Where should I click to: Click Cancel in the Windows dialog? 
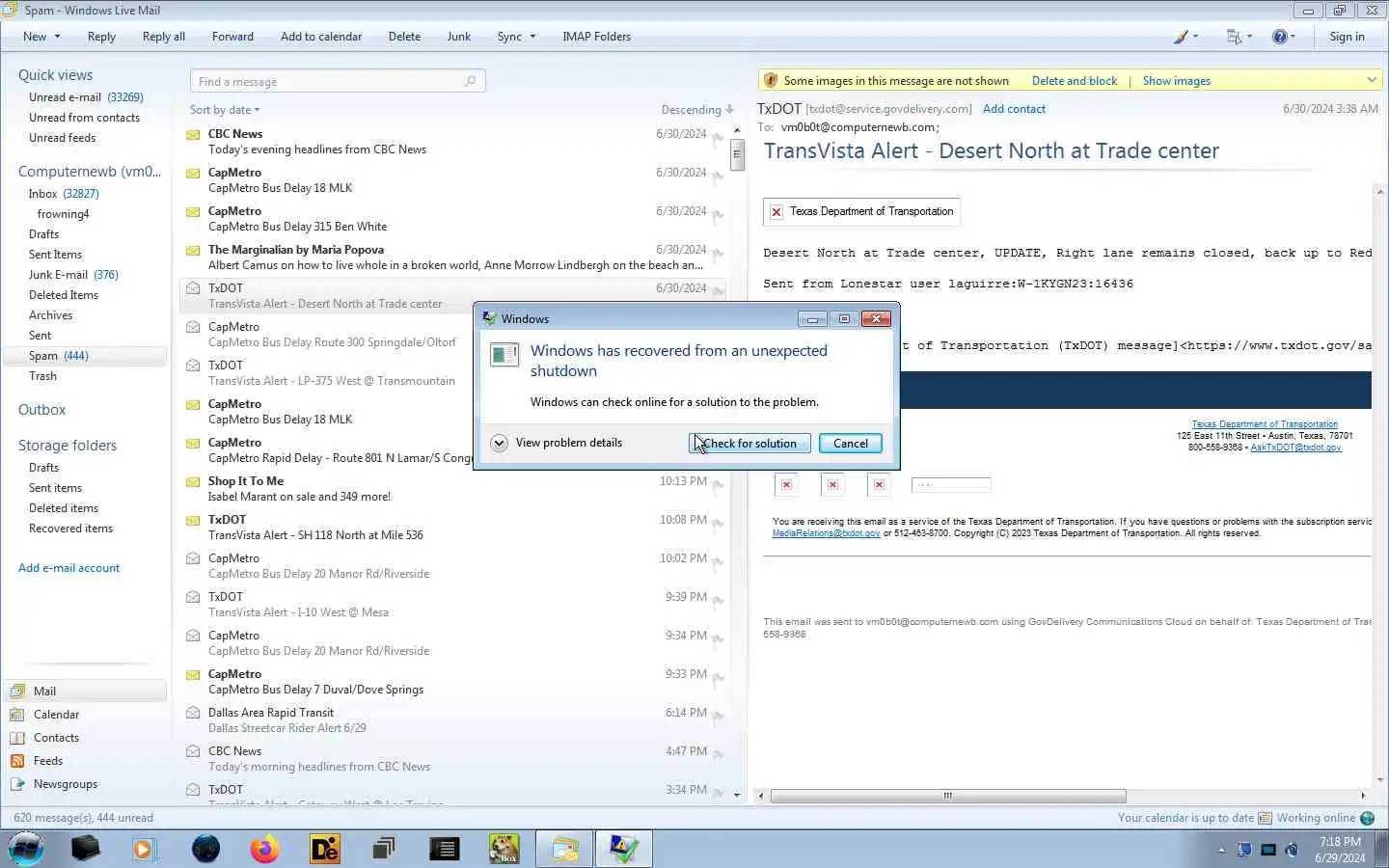click(x=850, y=444)
